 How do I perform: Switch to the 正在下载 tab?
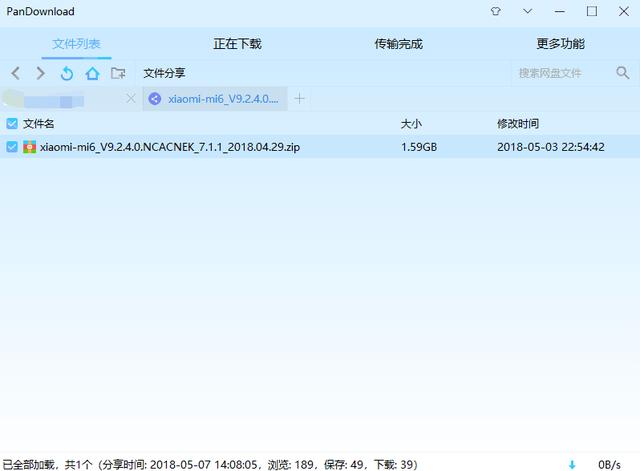(x=237, y=44)
